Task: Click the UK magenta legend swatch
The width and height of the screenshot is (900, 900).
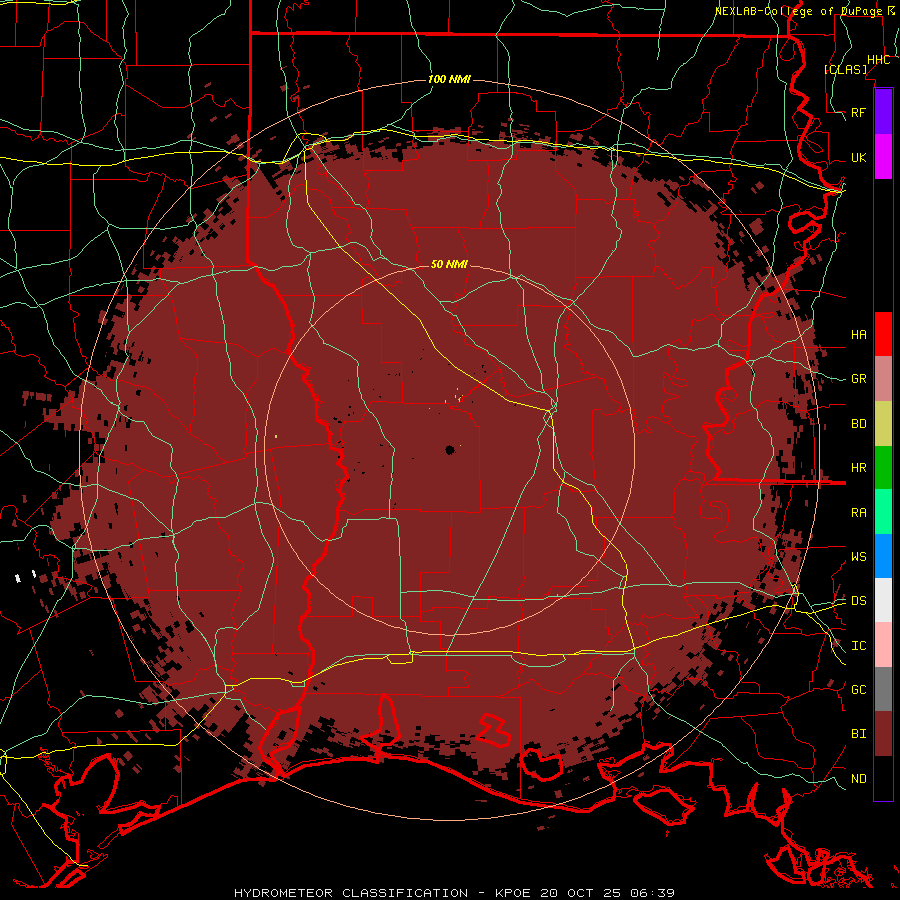Action: (883, 157)
